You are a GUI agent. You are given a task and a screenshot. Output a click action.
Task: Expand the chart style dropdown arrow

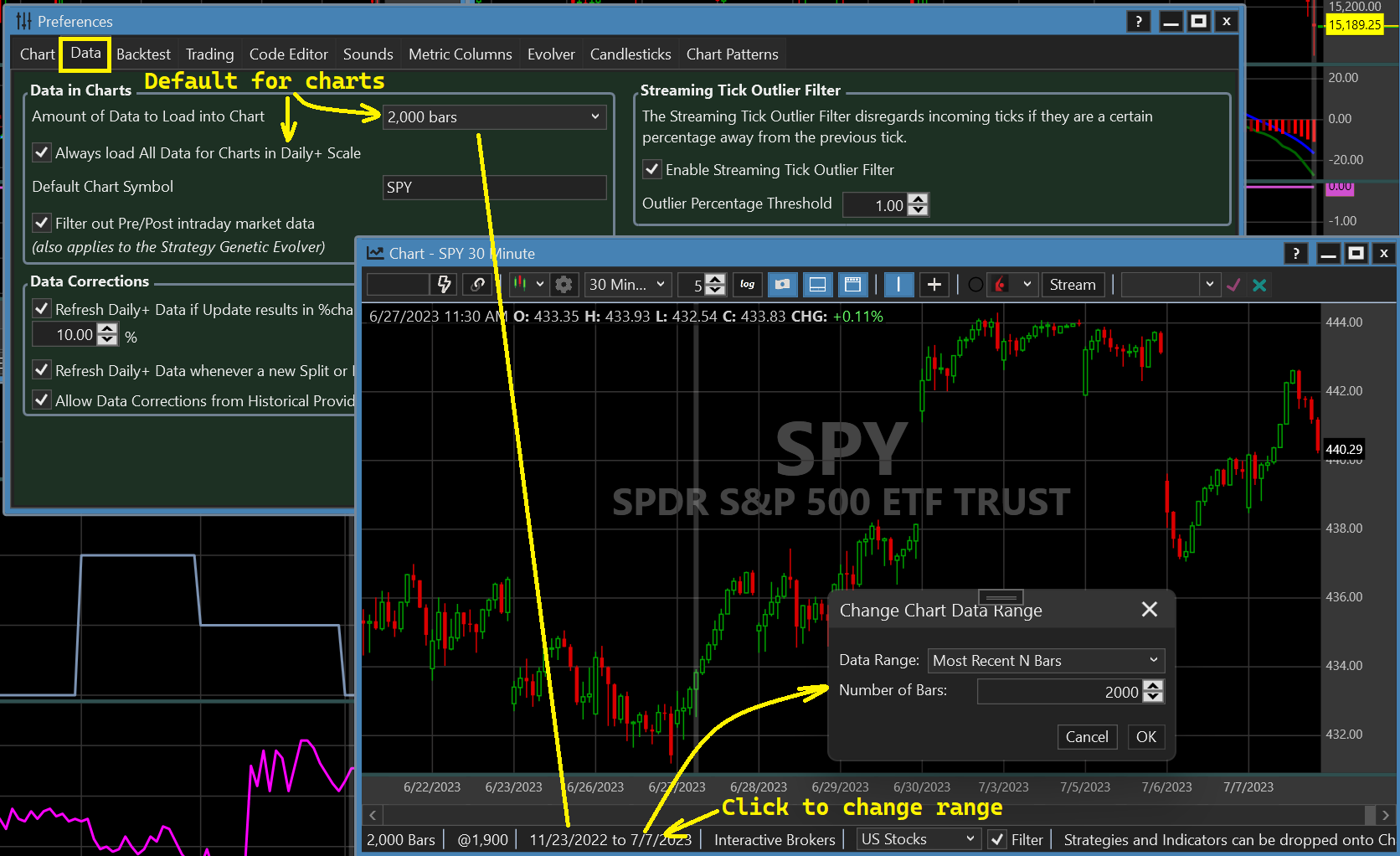point(540,285)
